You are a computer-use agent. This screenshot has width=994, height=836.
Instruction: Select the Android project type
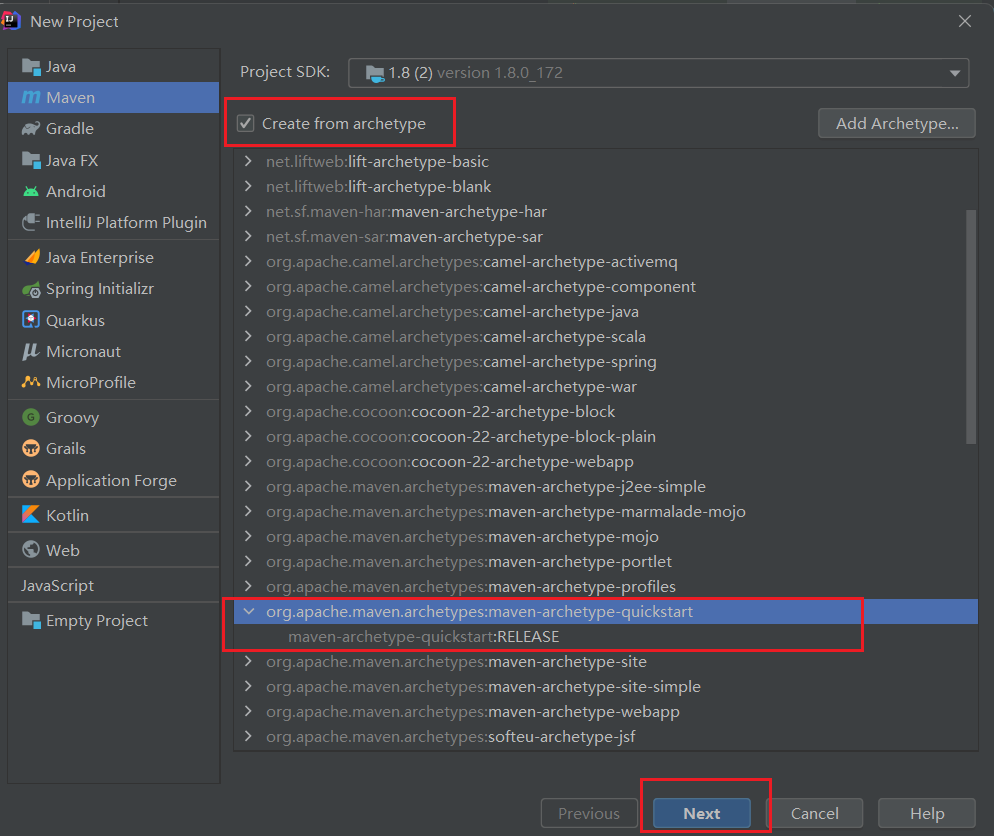(78, 191)
